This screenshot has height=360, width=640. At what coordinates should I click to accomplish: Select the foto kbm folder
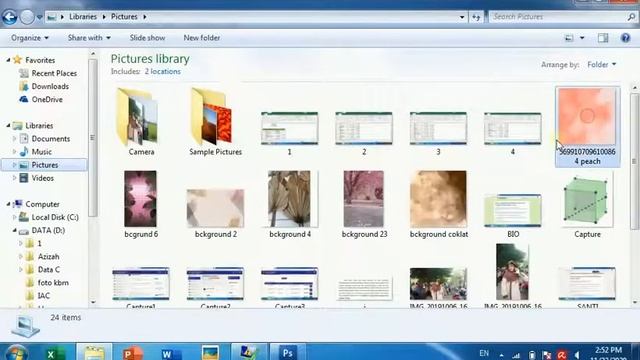(x=53, y=283)
